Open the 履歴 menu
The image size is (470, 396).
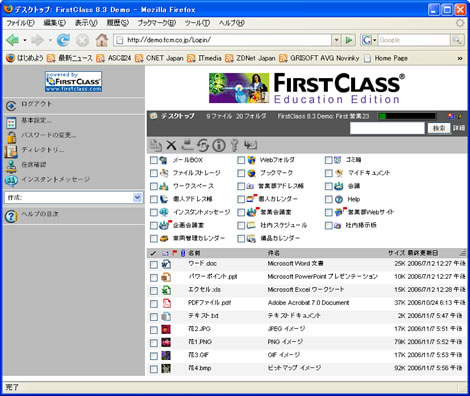117,23
